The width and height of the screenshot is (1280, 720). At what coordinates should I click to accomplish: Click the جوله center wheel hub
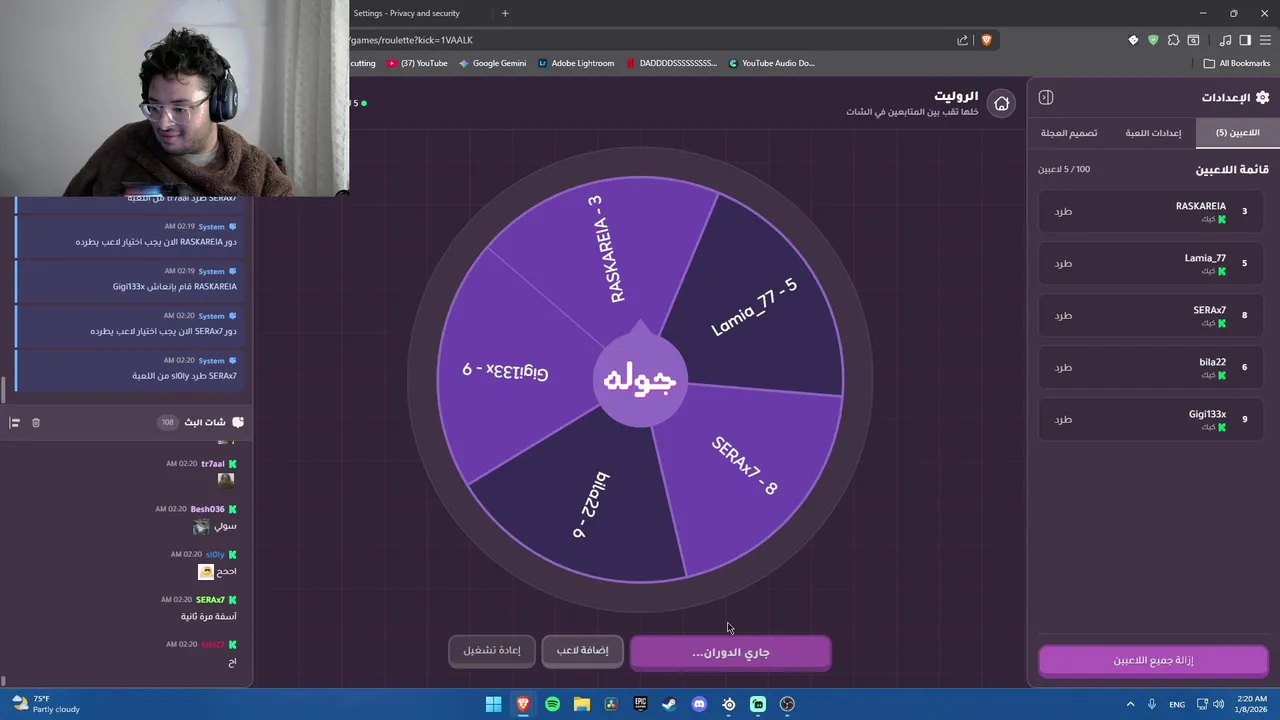point(640,380)
